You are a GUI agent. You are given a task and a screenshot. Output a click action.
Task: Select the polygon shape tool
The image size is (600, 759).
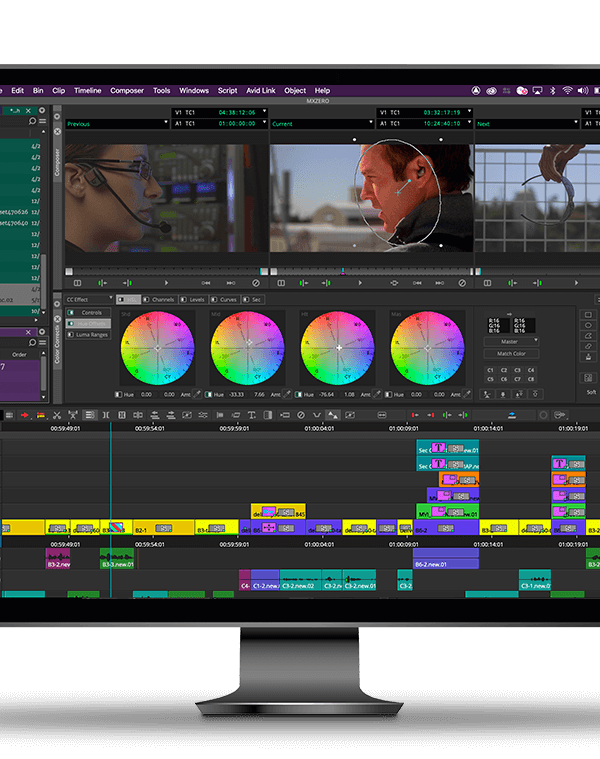[588, 335]
